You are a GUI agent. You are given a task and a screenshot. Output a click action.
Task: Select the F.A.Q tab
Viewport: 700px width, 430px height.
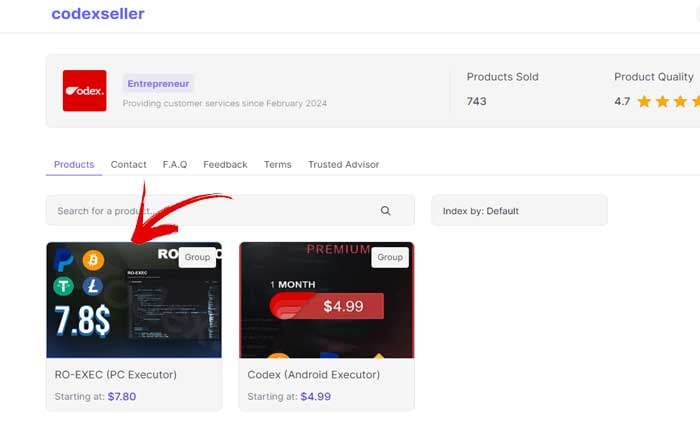pyautogui.click(x=175, y=164)
